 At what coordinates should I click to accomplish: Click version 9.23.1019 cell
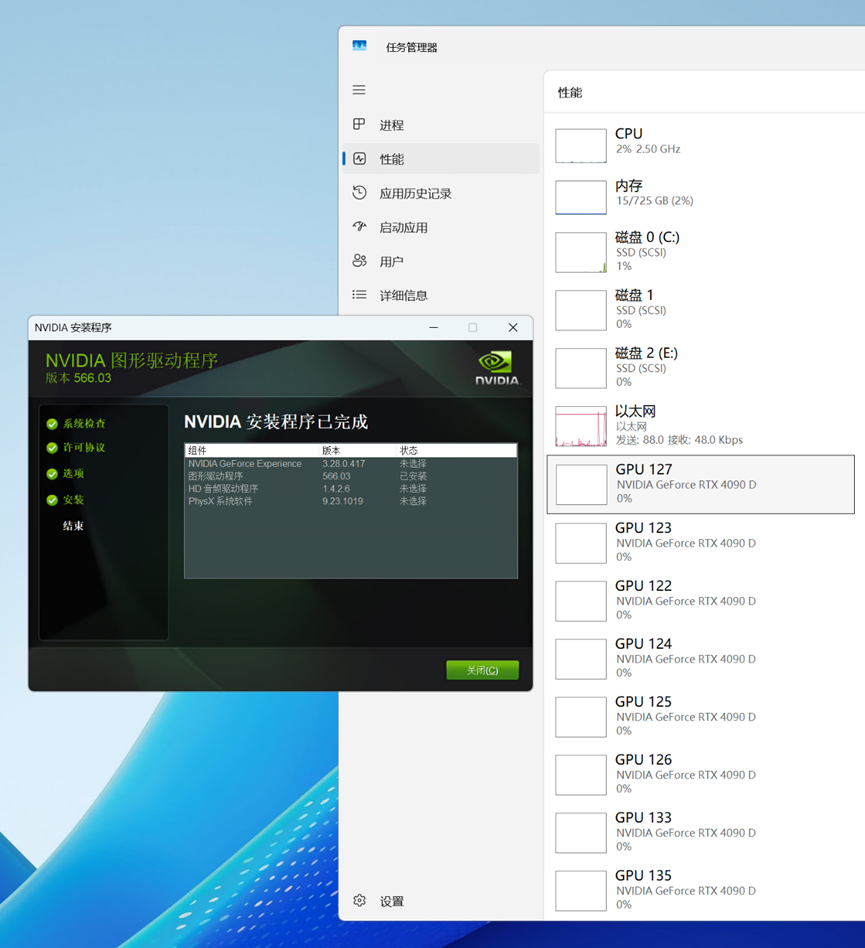[x=343, y=501]
